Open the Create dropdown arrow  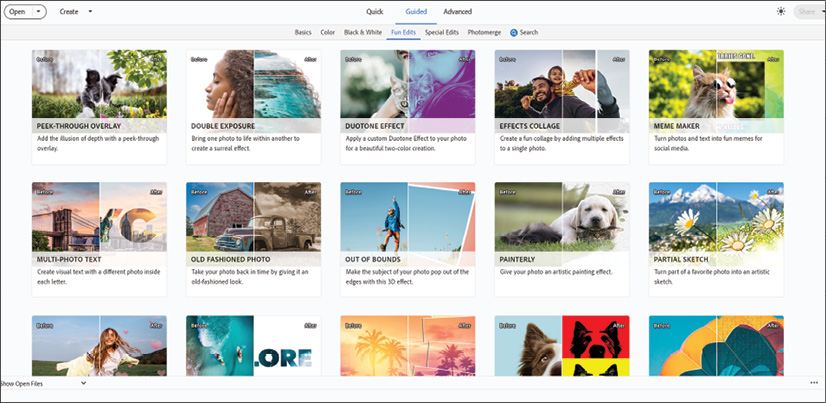pyautogui.click(x=90, y=12)
